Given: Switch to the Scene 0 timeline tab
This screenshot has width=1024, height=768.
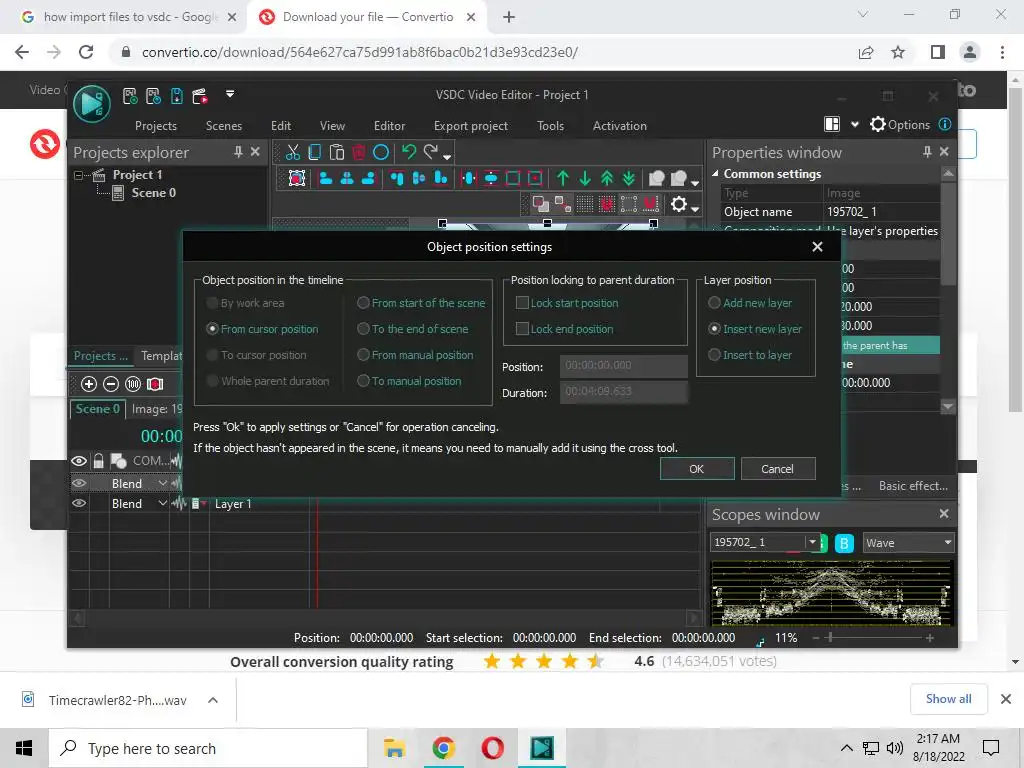Looking at the screenshot, I should (97, 409).
